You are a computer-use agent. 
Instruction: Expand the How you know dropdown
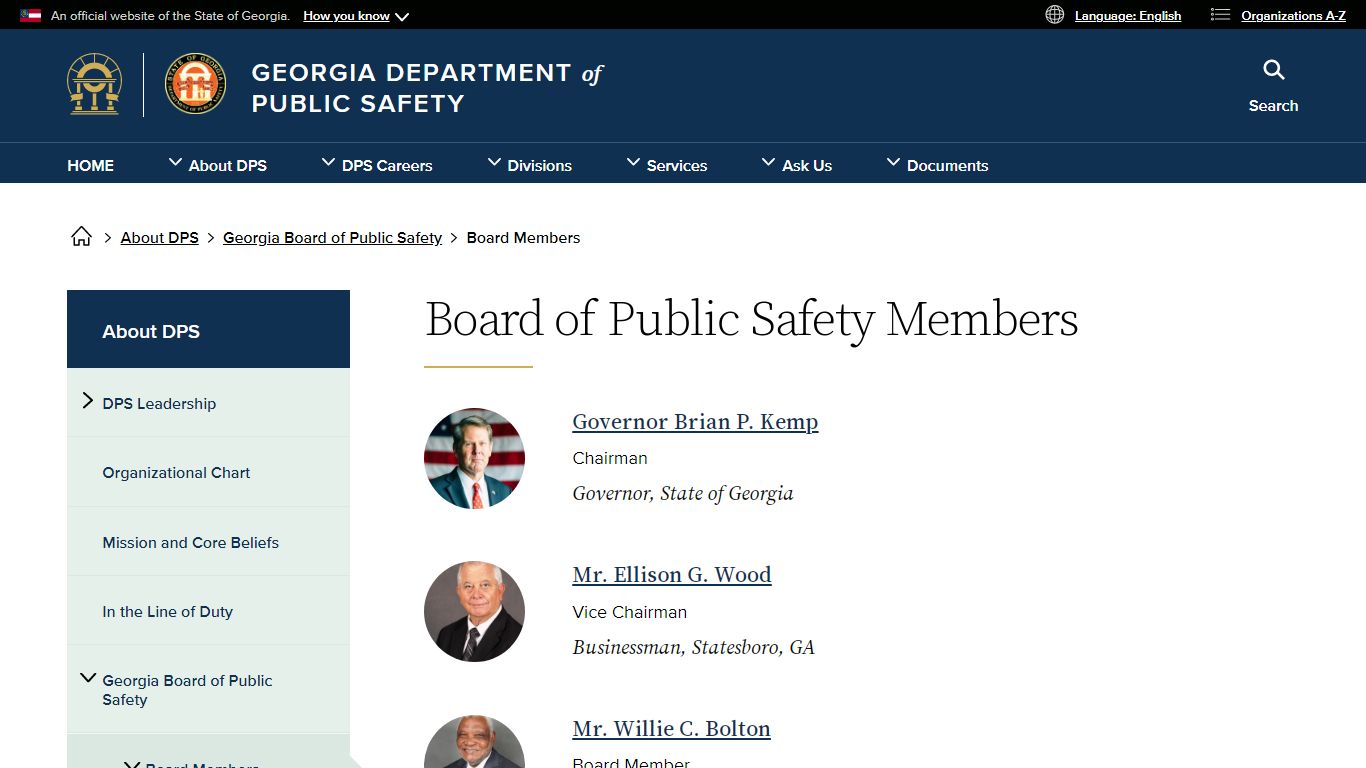[356, 16]
